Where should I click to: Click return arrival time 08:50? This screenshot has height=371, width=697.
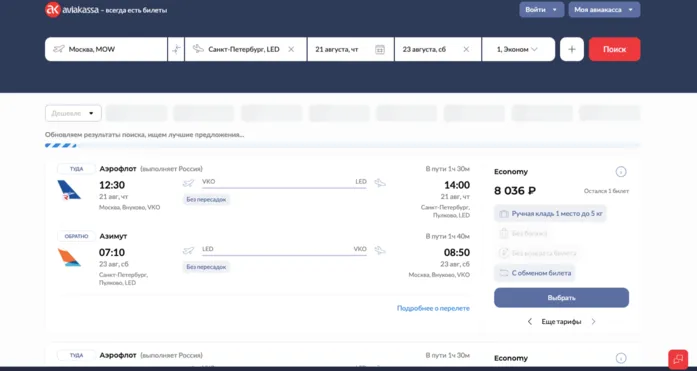pyautogui.click(x=457, y=252)
